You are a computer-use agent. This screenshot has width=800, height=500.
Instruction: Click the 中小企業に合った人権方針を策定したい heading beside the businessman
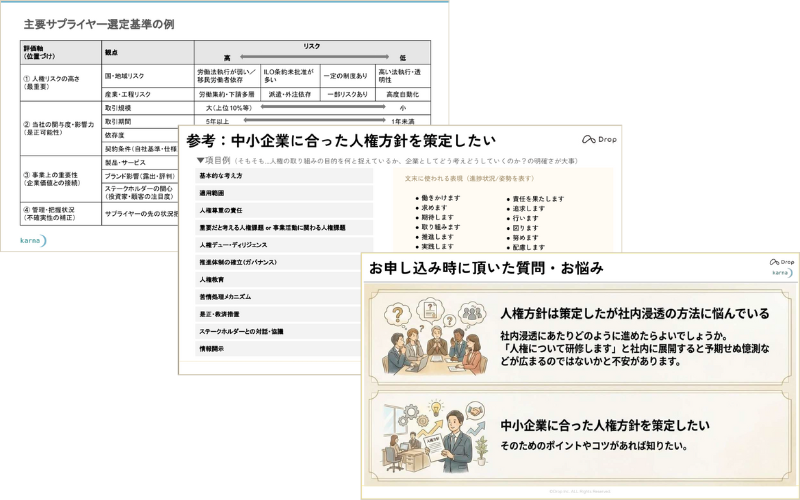(605, 426)
